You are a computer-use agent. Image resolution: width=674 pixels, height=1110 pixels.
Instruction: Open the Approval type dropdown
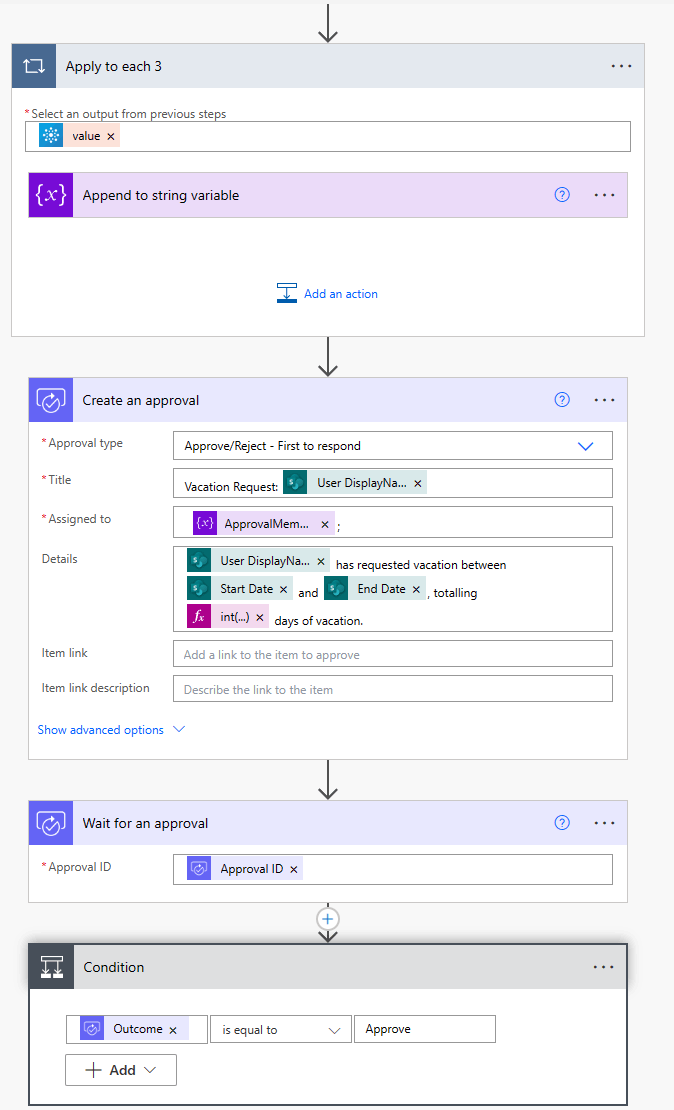[x=585, y=445]
